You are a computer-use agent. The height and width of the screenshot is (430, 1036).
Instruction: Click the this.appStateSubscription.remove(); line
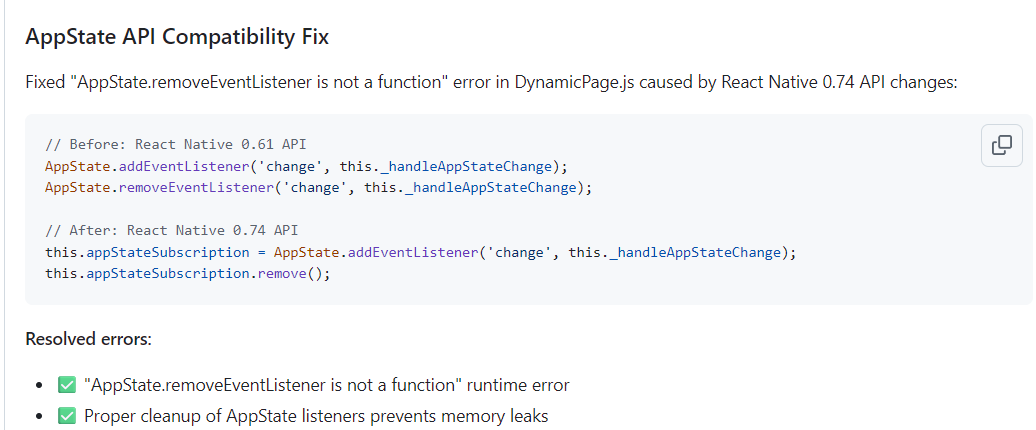click(187, 273)
